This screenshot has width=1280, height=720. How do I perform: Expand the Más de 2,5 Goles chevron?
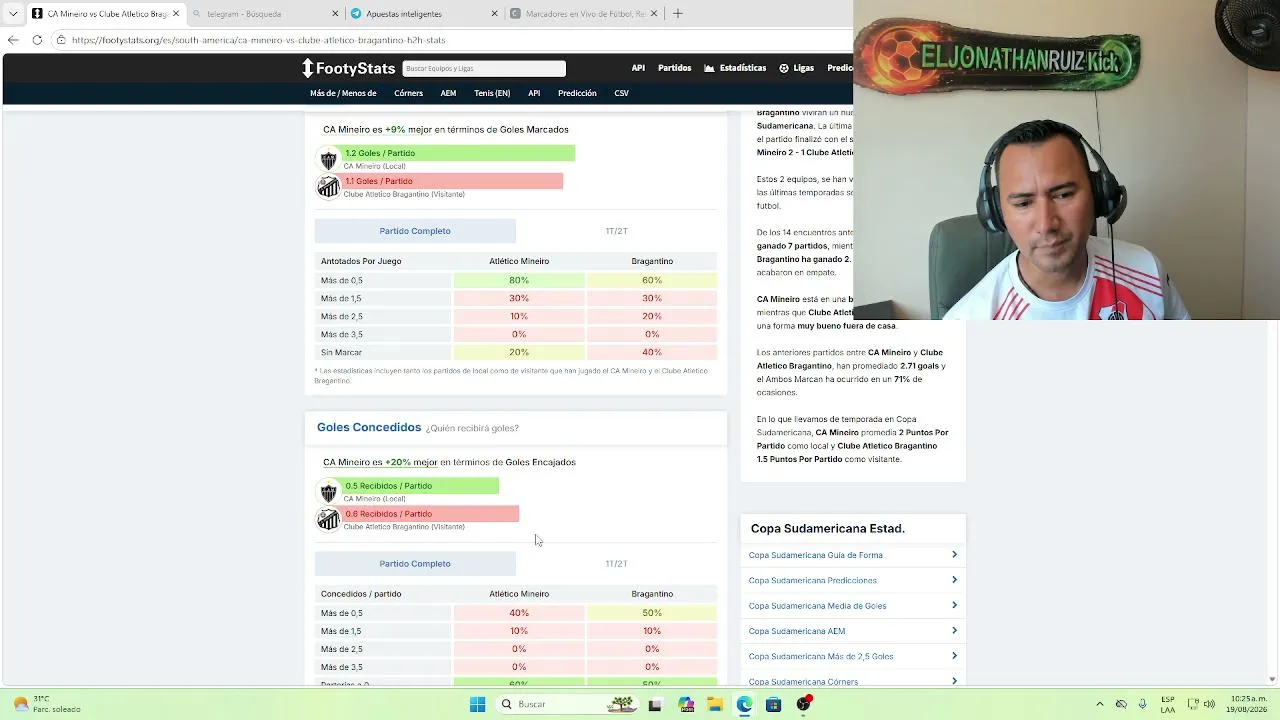[x=954, y=656]
